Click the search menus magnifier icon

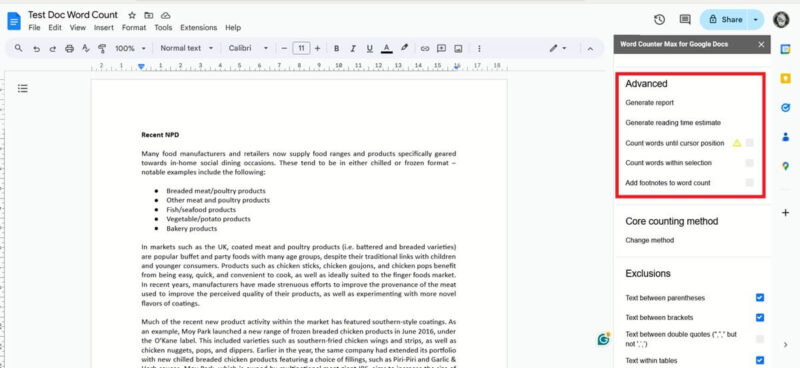[x=18, y=48]
